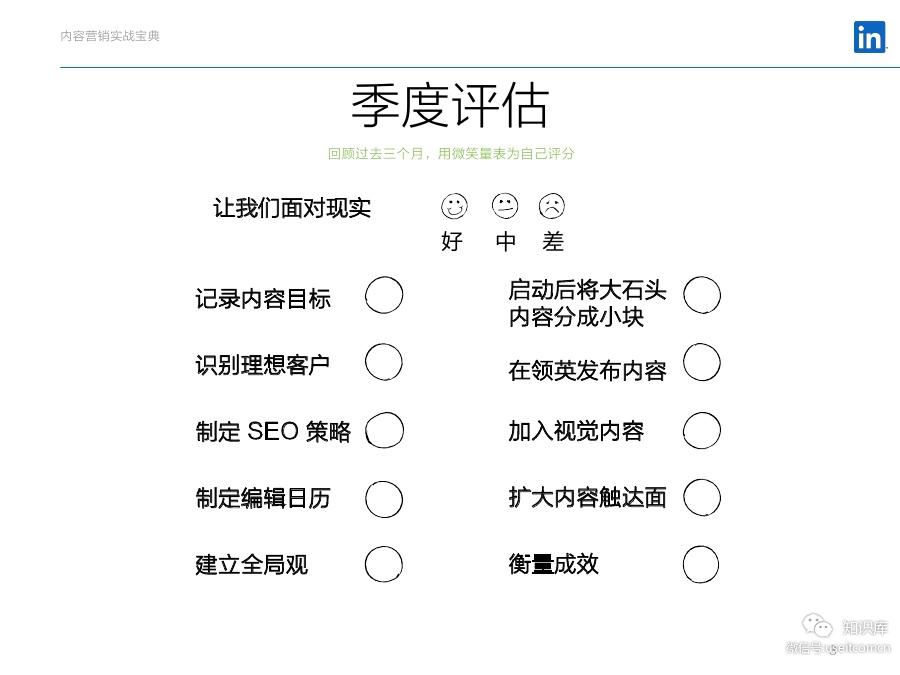Check the circle beside 制定编辑日历

pyautogui.click(x=384, y=498)
